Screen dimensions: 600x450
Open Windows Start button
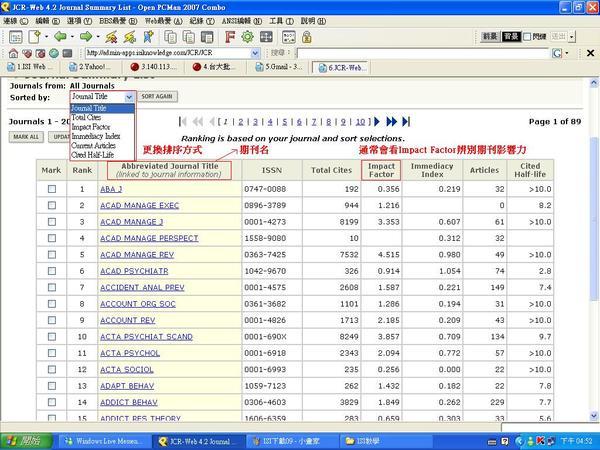pyautogui.click(x=26, y=441)
